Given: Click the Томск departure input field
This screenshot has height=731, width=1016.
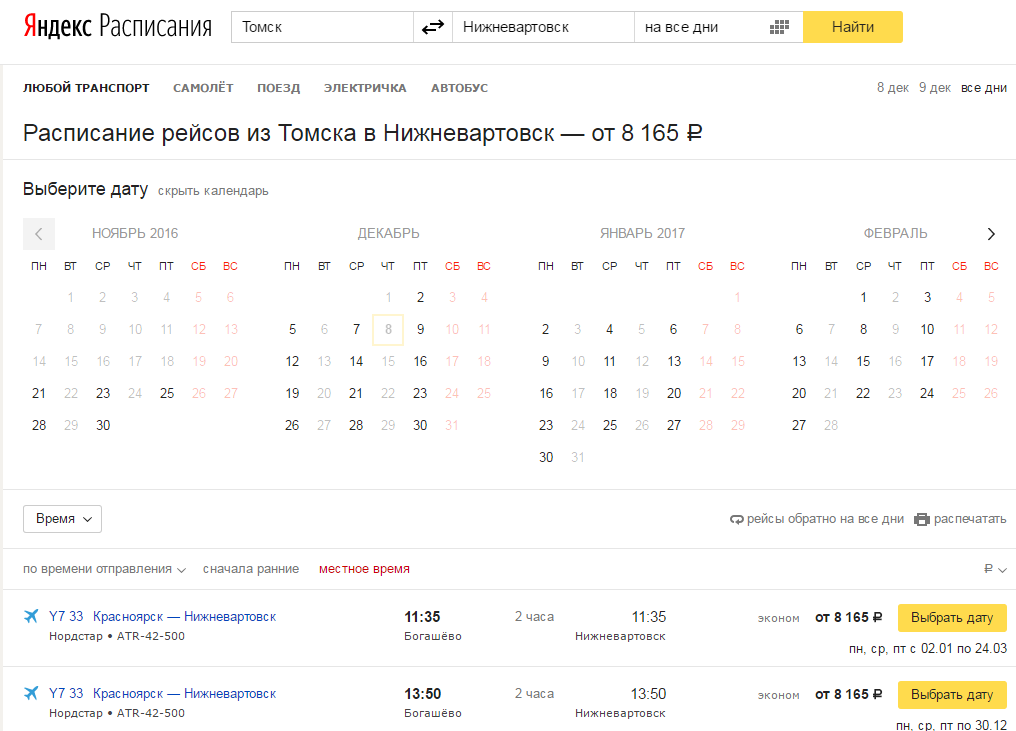Looking at the screenshot, I should (322, 27).
